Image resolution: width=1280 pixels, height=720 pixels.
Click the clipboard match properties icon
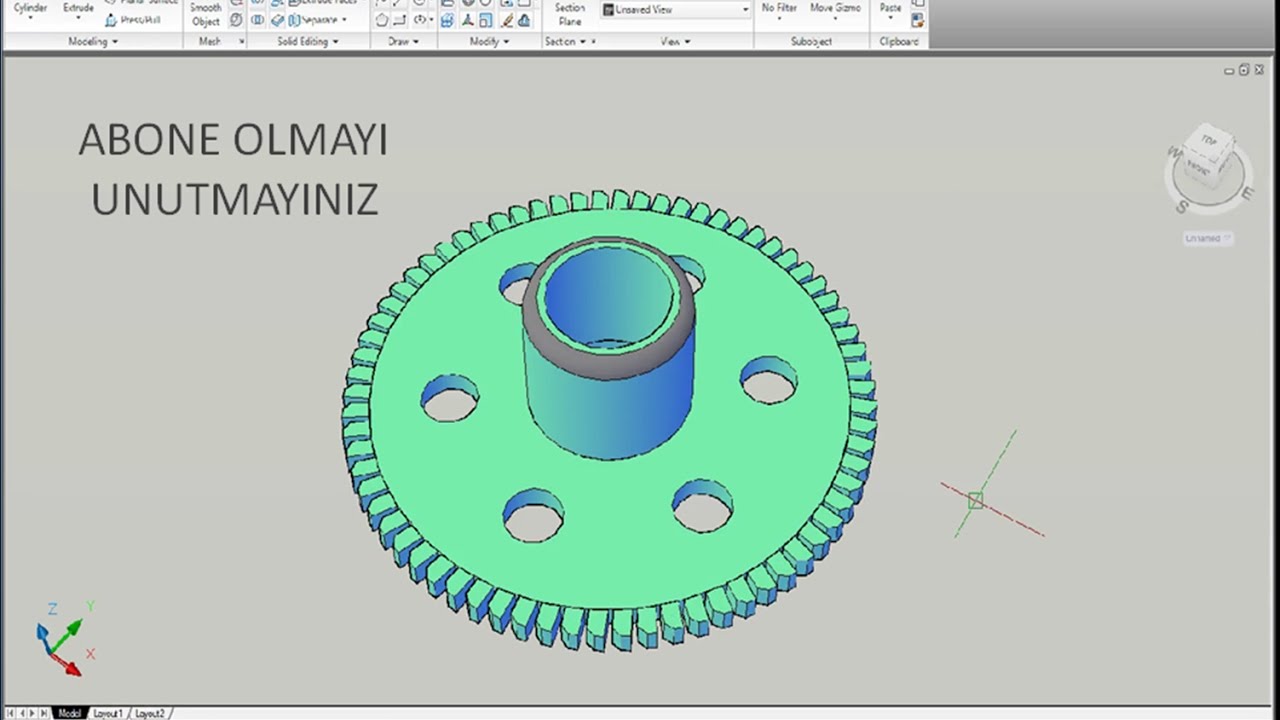click(918, 20)
